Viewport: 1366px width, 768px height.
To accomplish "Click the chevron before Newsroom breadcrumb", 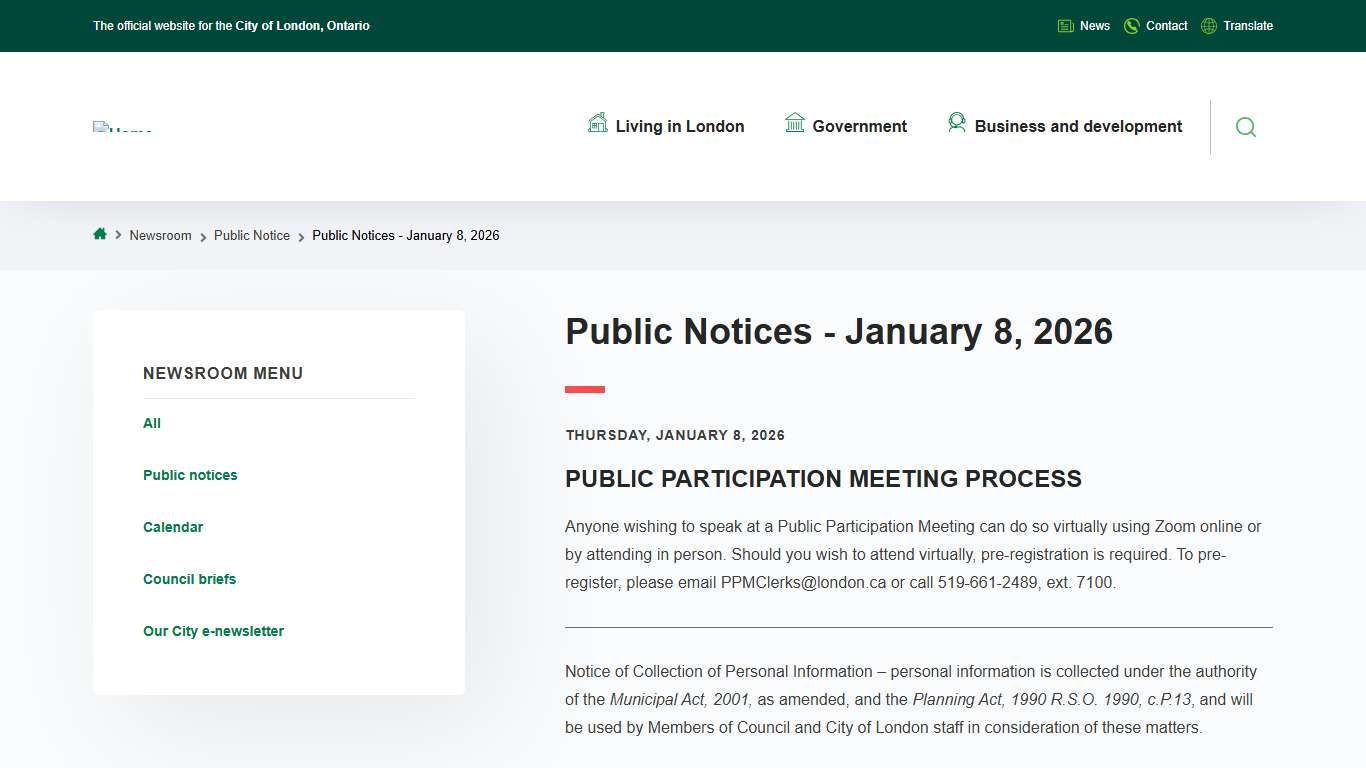I will [117, 235].
